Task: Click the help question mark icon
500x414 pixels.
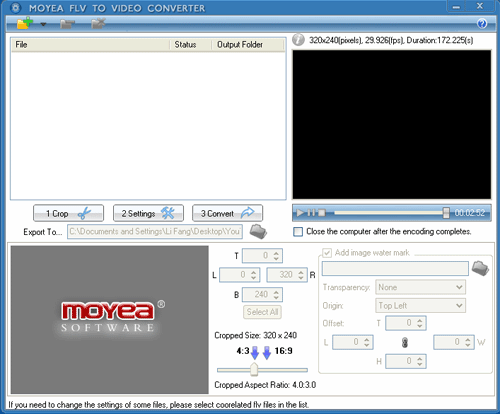Action: [x=482, y=24]
